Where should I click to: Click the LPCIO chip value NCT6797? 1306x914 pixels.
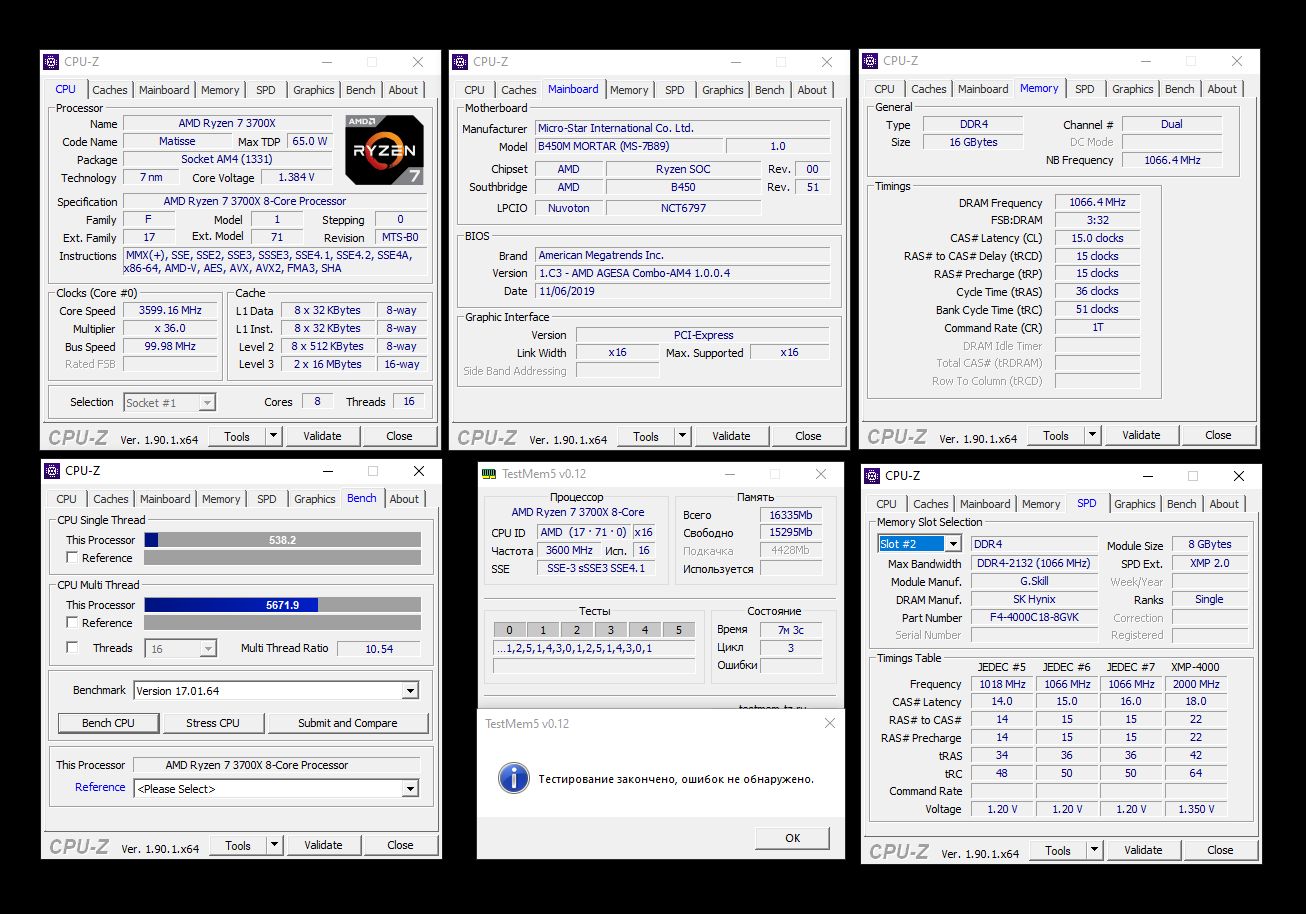point(683,208)
